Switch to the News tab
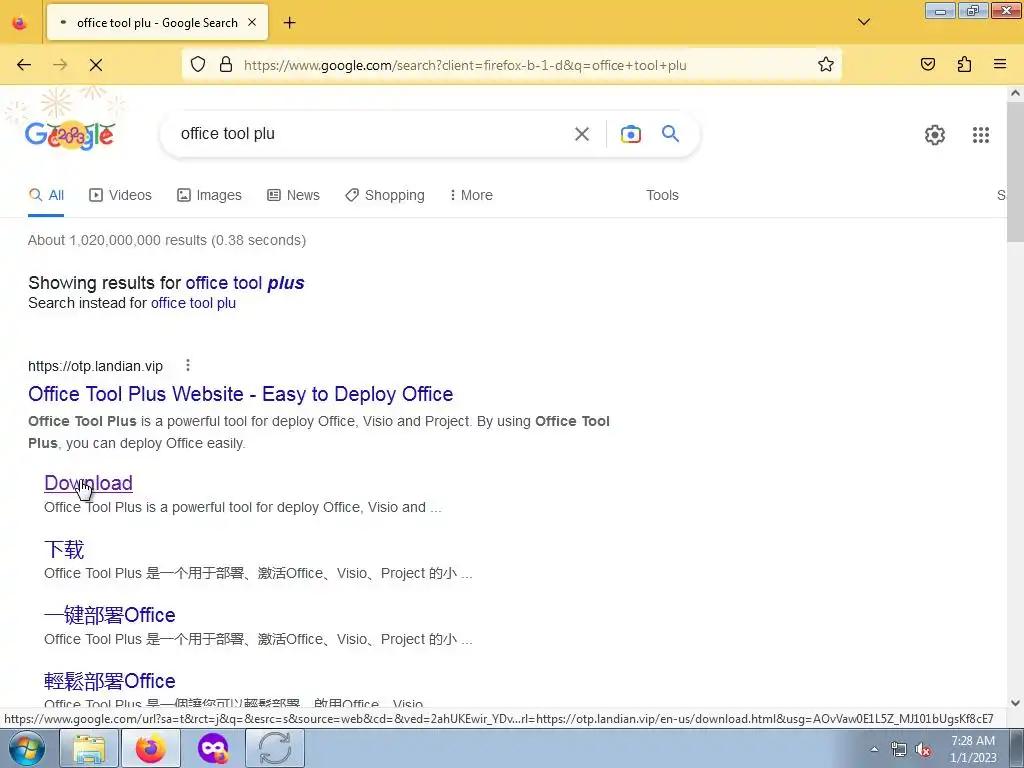Image resolution: width=1024 pixels, height=768 pixels. pyautogui.click(x=293, y=195)
